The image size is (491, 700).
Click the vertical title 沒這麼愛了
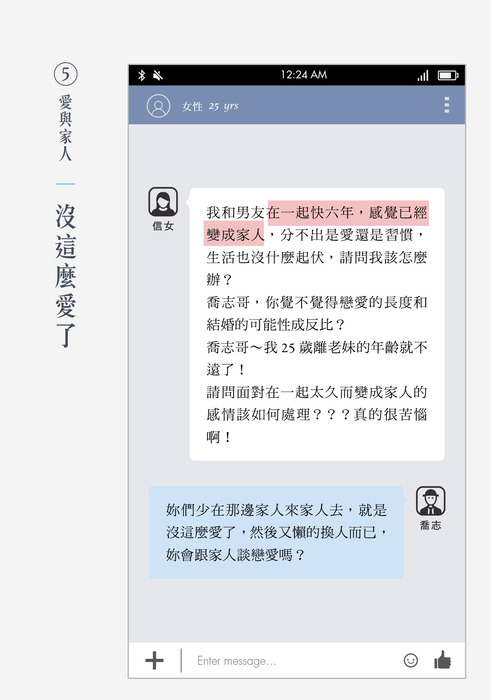pyautogui.click(x=66, y=276)
